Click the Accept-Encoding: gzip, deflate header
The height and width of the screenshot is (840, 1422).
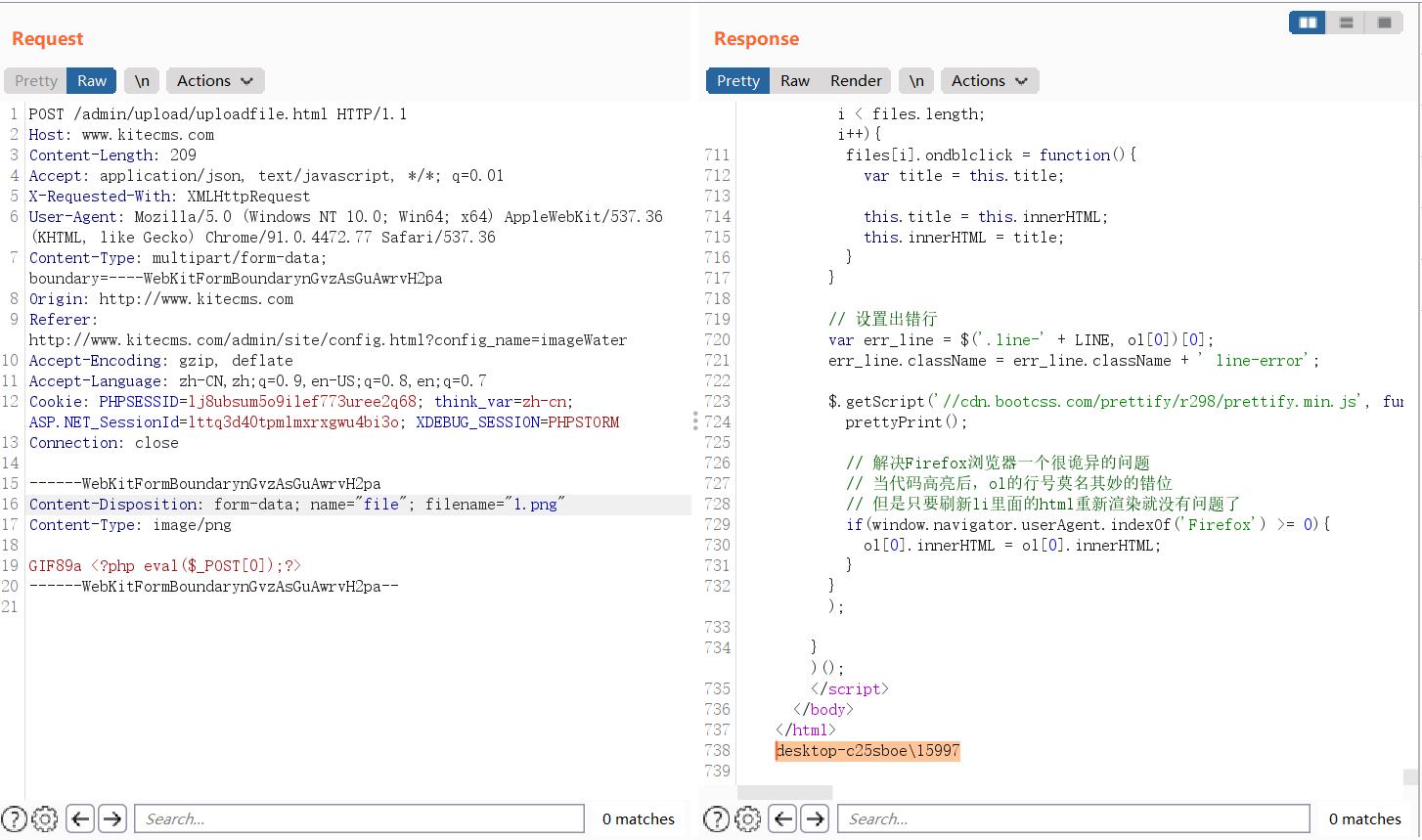click(x=160, y=360)
